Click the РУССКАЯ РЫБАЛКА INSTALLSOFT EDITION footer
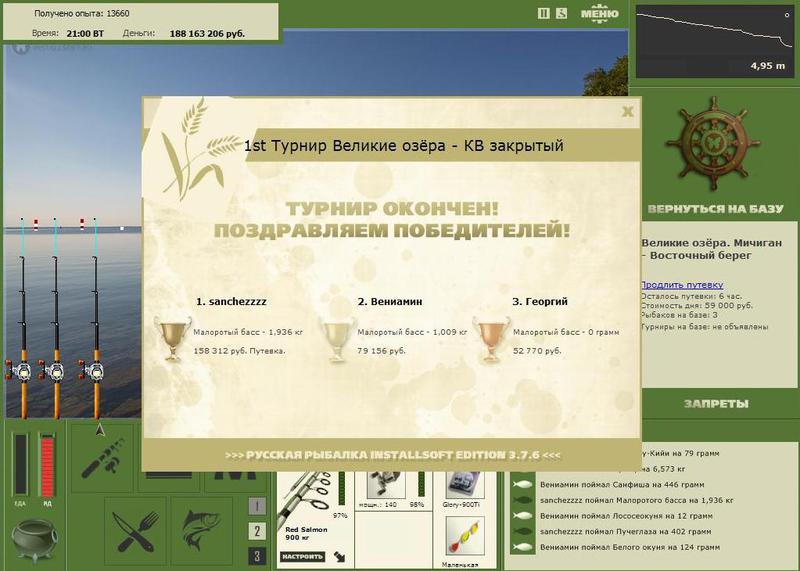 click(x=392, y=455)
